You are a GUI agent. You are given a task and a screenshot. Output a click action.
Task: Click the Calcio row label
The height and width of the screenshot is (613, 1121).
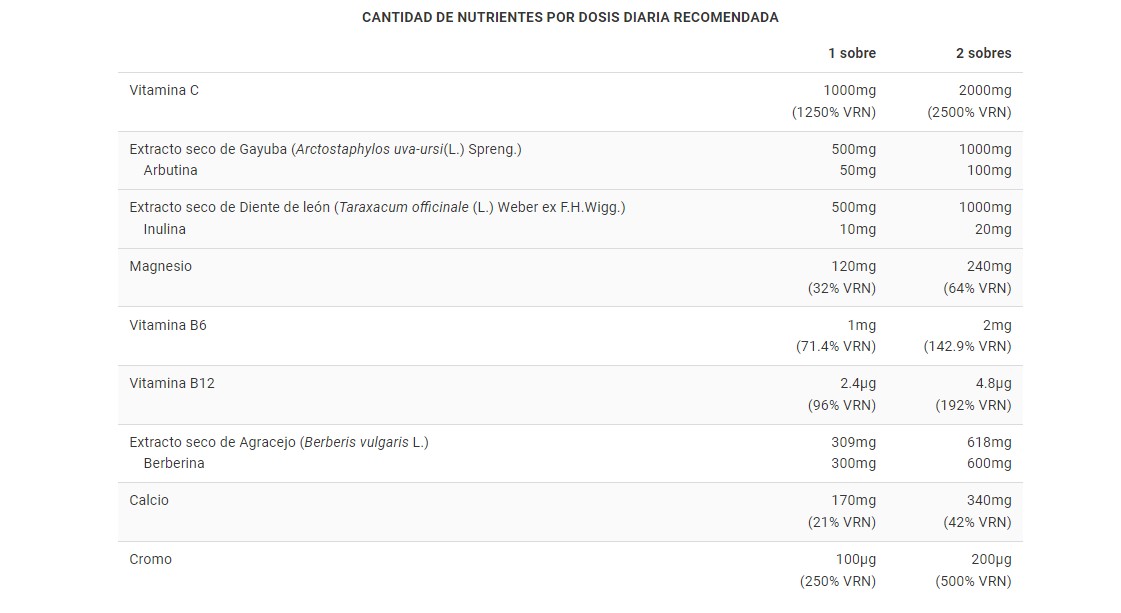(149, 500)
